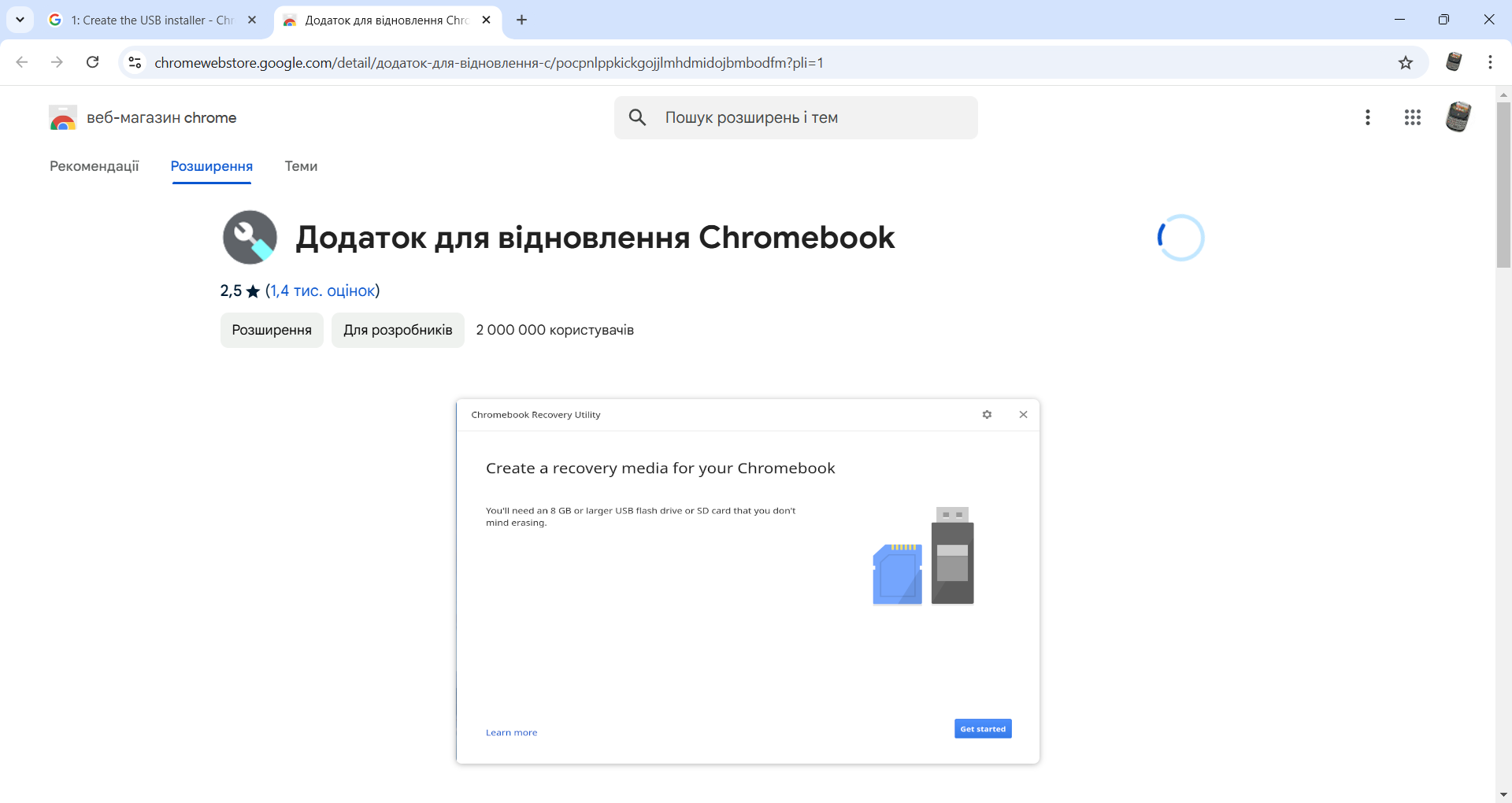Open the Google apps grid

point(1412,117)
